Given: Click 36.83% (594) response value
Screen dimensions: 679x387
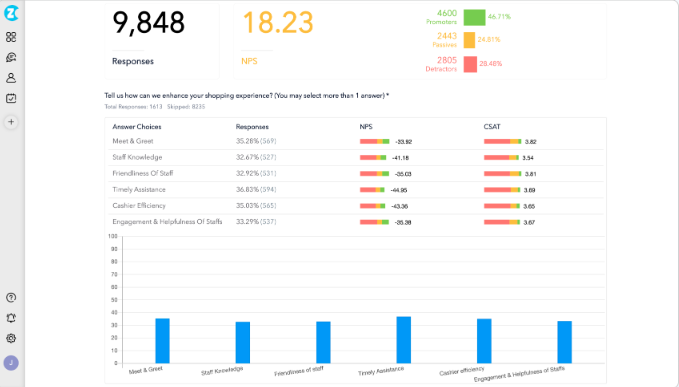Looking at the screenshot, I should click(256, 190).
